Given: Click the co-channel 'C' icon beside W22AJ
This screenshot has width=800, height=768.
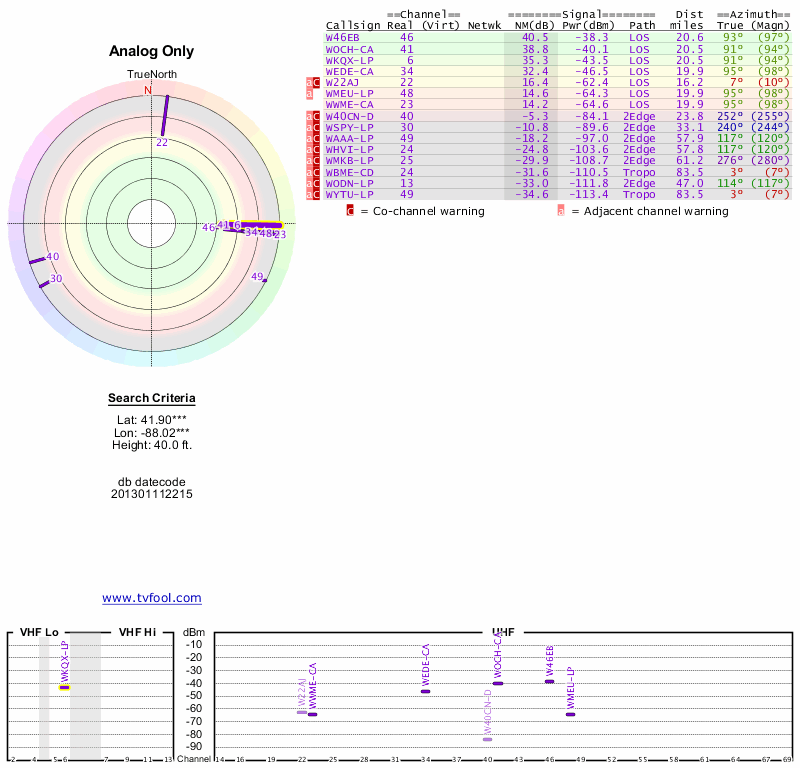Looking at the screenshot, I should (x=316, y=82).
